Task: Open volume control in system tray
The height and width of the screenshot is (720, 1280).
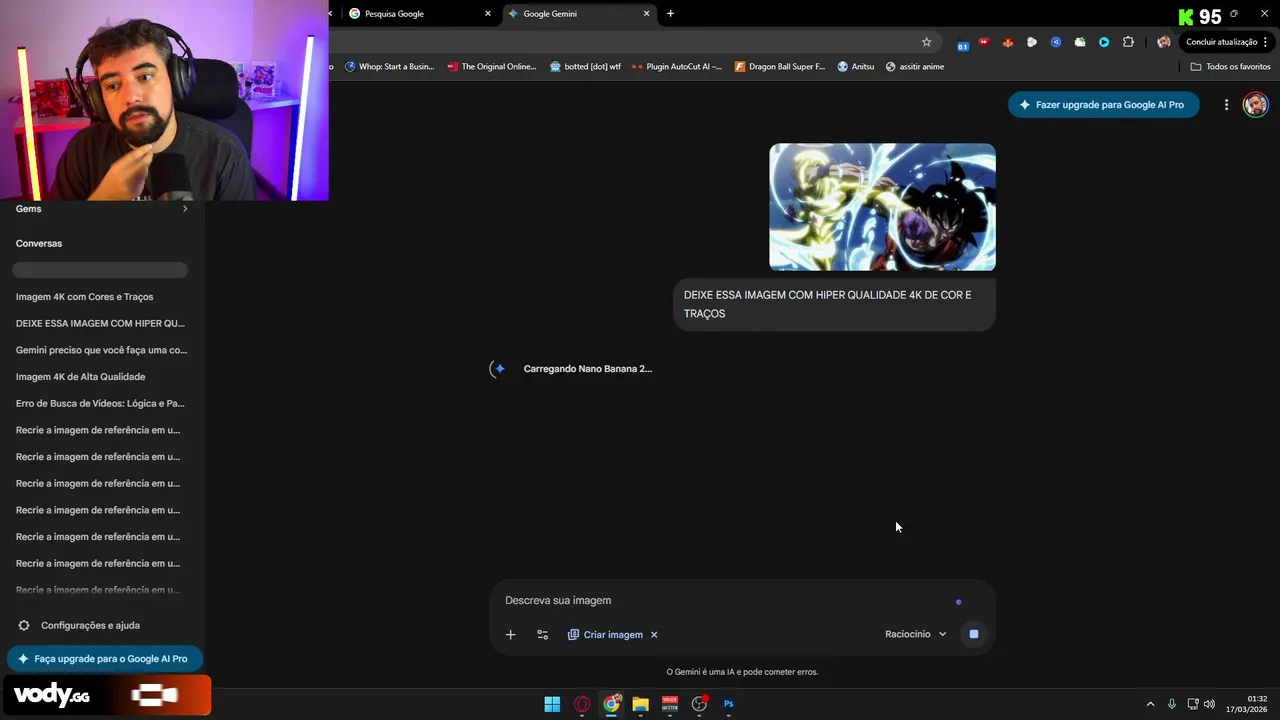Action: click(x=1209, y=704)
